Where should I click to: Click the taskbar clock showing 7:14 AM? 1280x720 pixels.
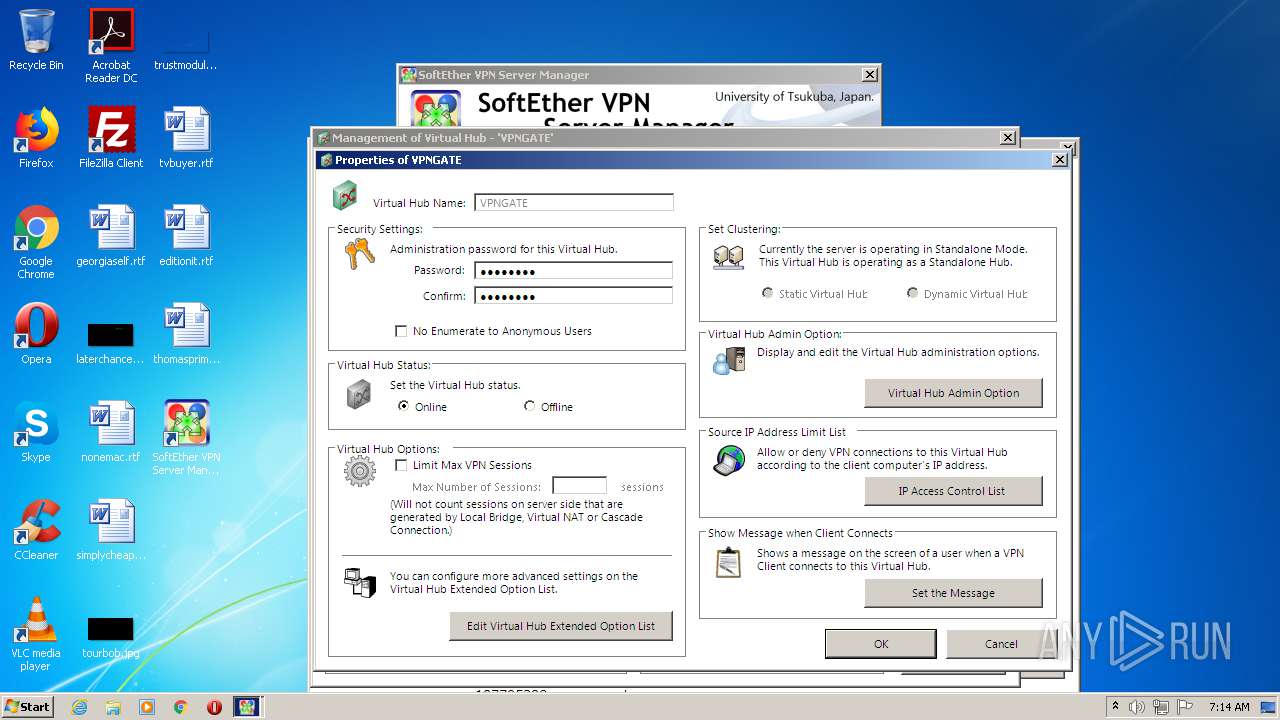1229,707
